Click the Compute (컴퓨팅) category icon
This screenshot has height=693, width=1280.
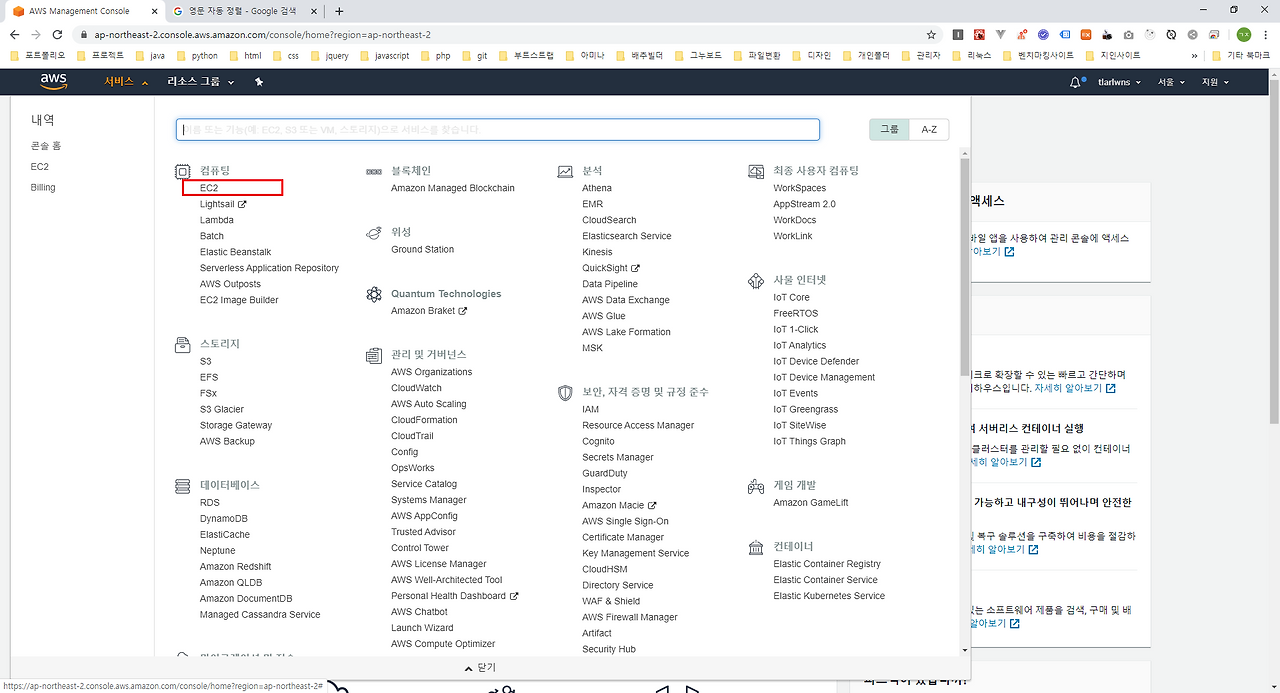182,172
